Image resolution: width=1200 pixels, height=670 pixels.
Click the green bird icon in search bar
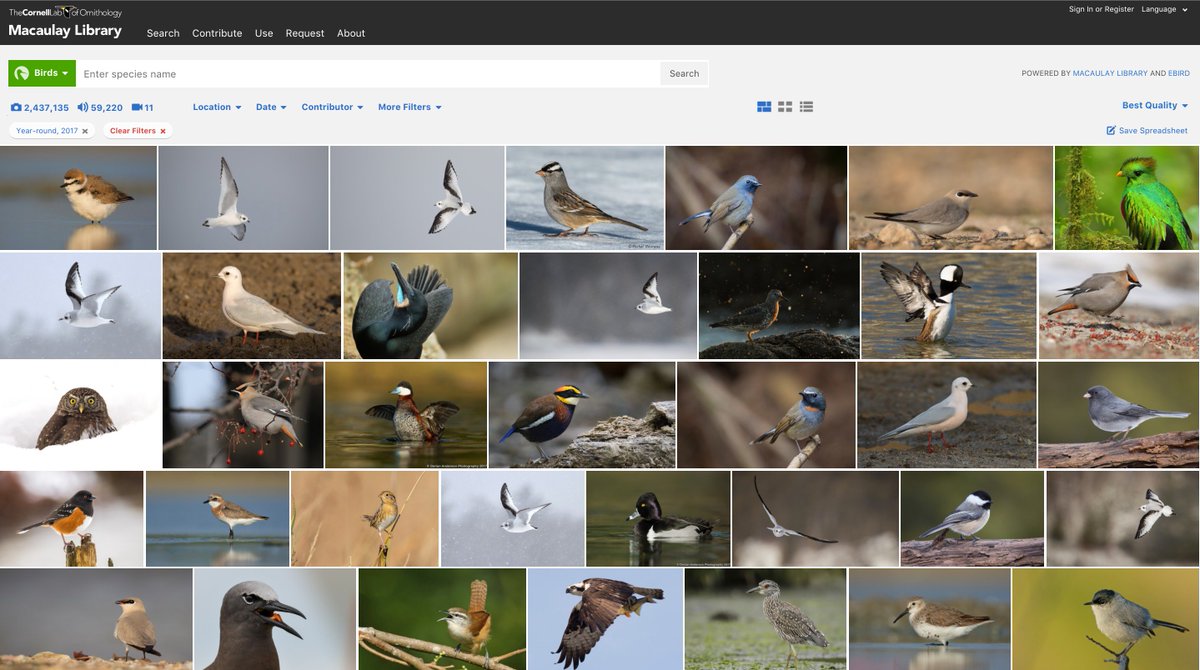click(22, 73)
